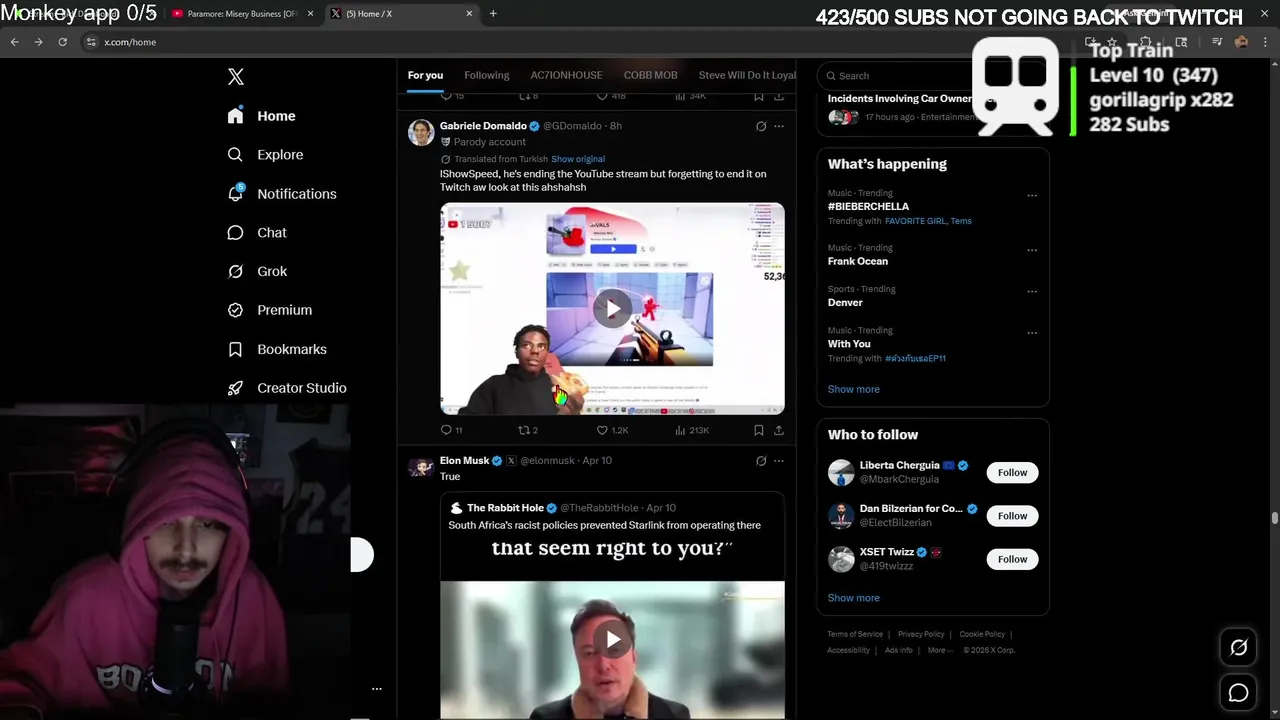Click Grok icon on Elon Musk's post
The image size is (1280, 720).
[761, 461]
